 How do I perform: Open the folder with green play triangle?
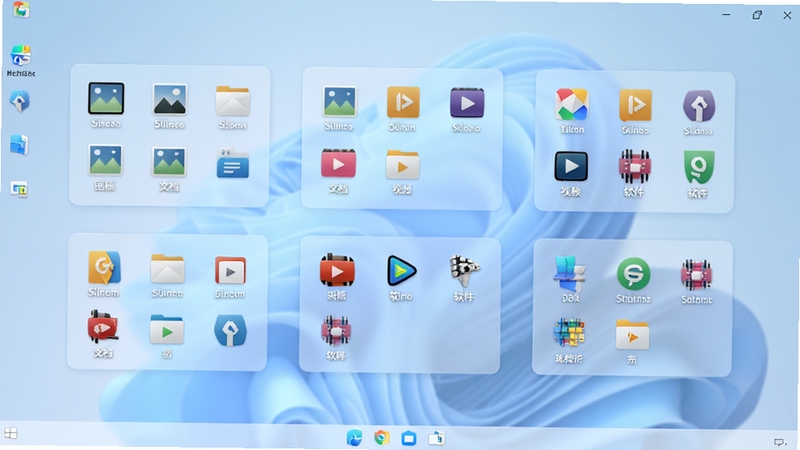(167, 330)
